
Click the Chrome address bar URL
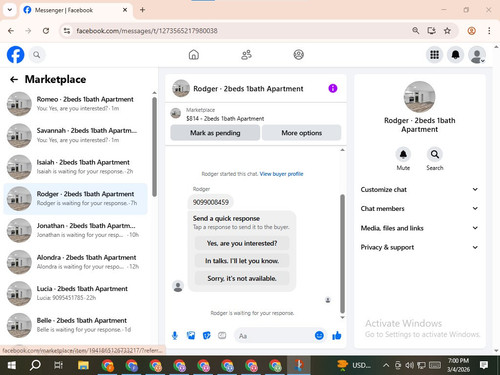coord(147,31)
